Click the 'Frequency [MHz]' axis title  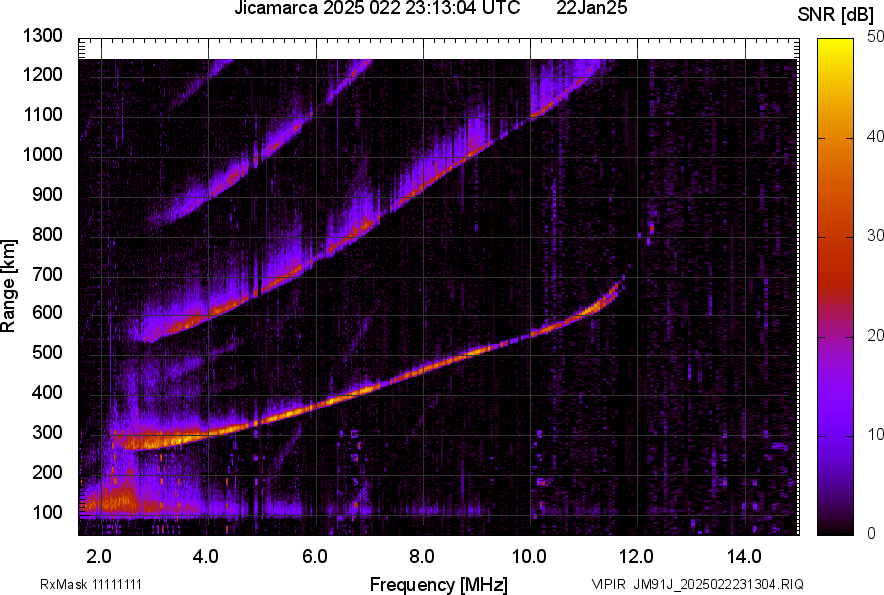point(439,584)
